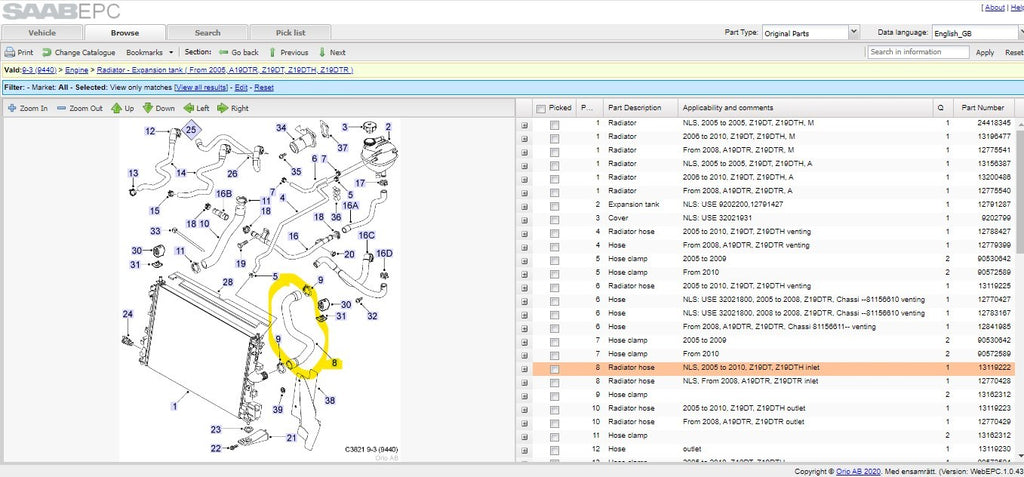Screen dimensions: 1024x477
Task: Select callout 8 radiator hose in diagram
Action: [x=334, y=363]
